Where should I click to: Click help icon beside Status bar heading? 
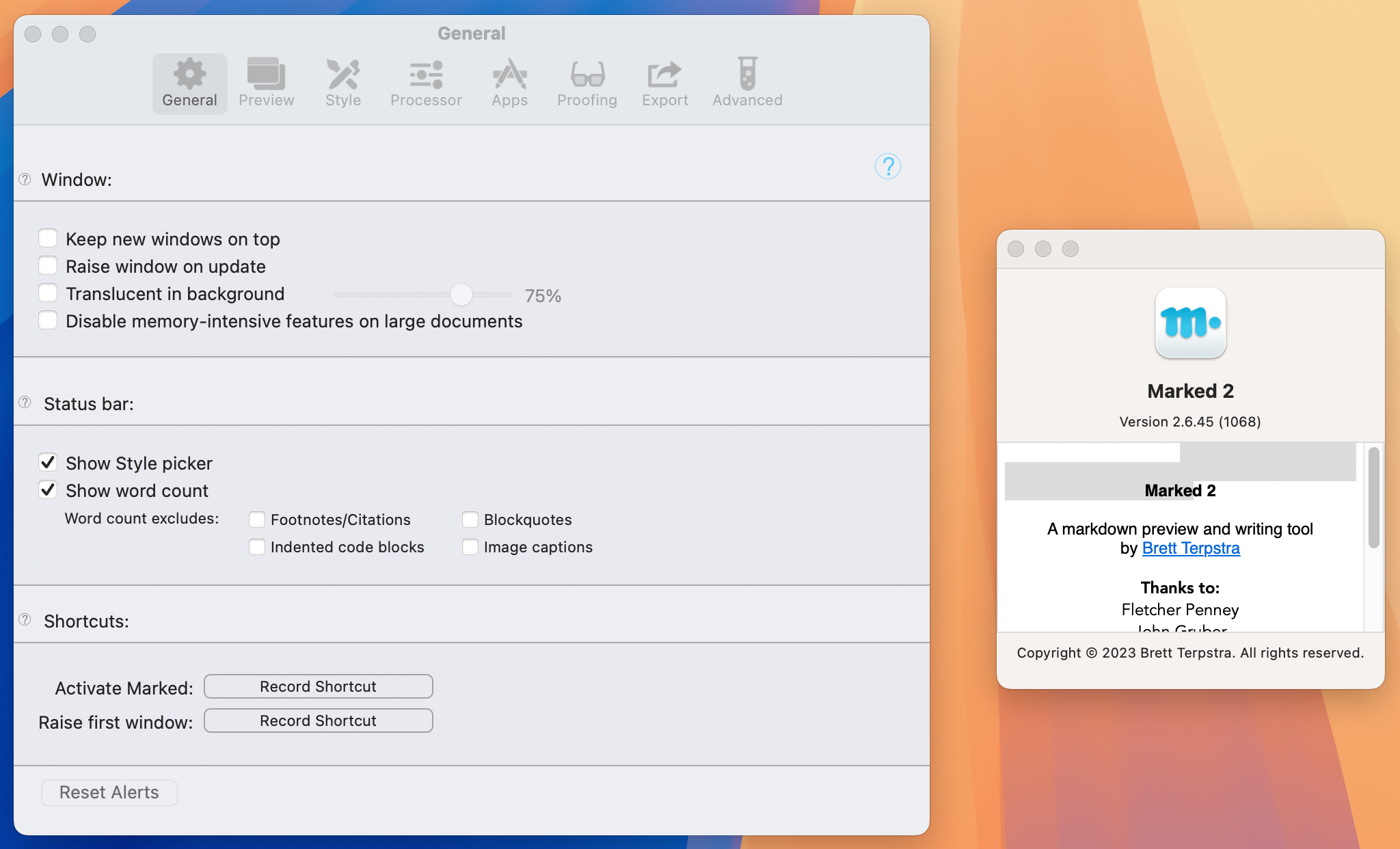tap(25, 402)
